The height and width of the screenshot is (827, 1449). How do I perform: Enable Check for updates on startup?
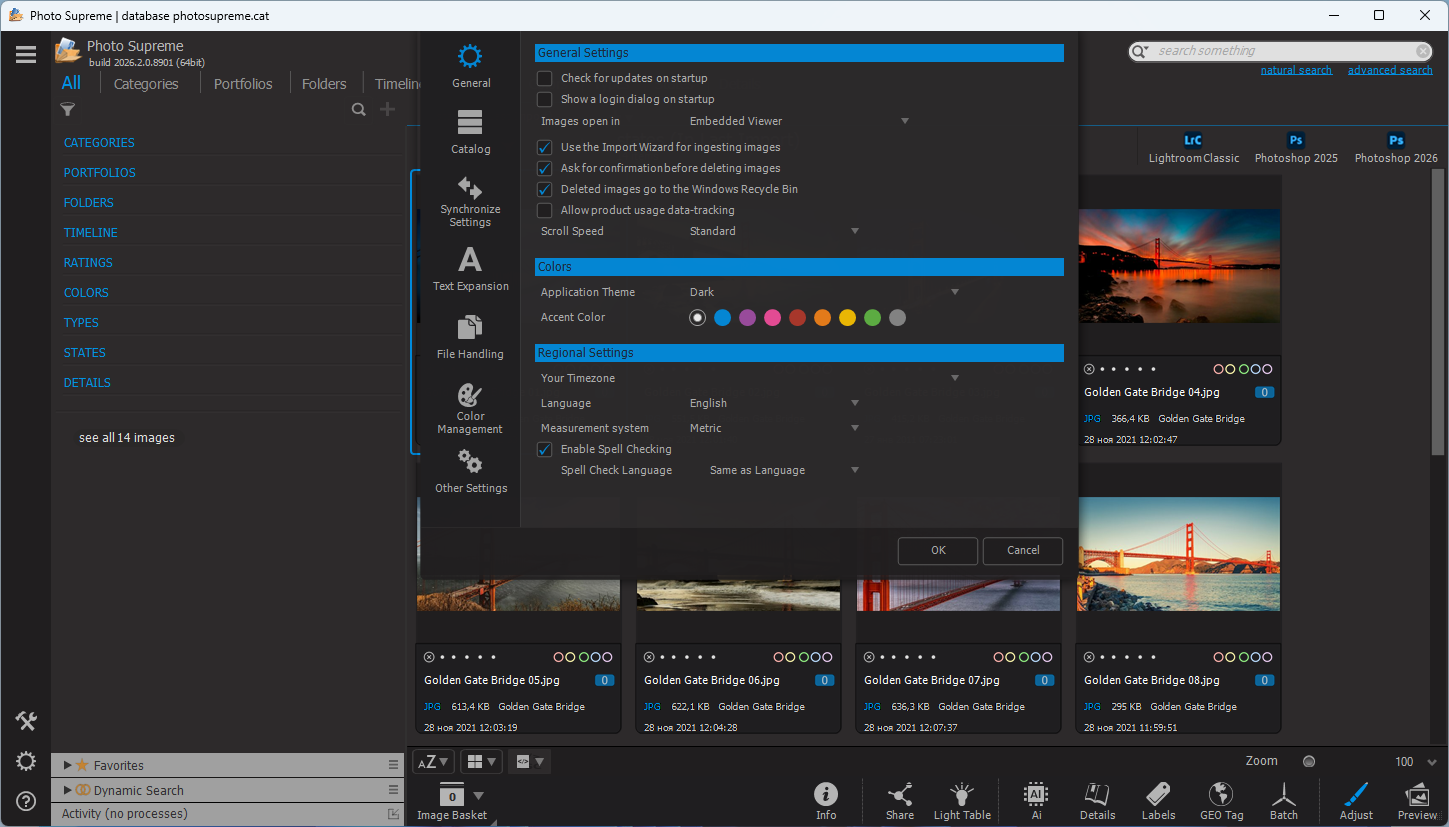coord(545,78)
